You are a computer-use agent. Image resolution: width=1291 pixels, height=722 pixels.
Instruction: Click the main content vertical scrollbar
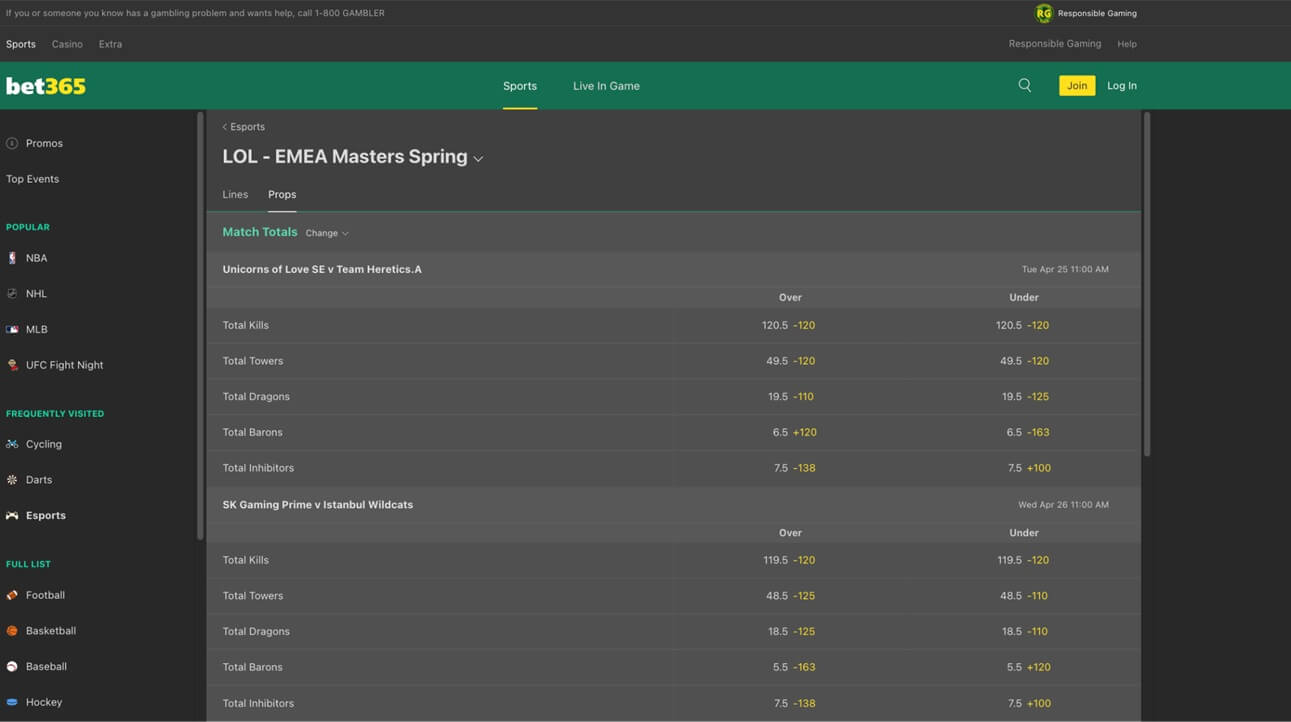click(x=1146, y=284)
